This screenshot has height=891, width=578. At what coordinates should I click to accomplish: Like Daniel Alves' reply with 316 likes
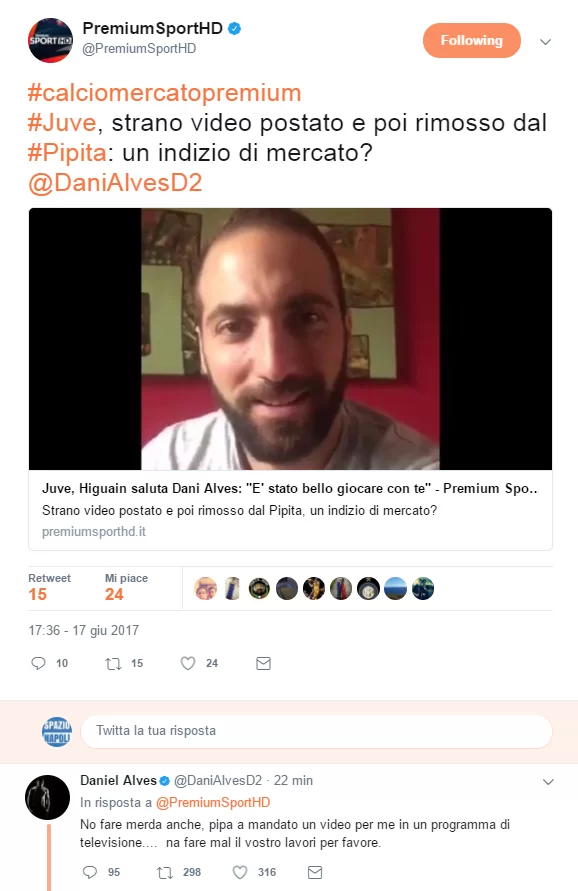(240, 872)
